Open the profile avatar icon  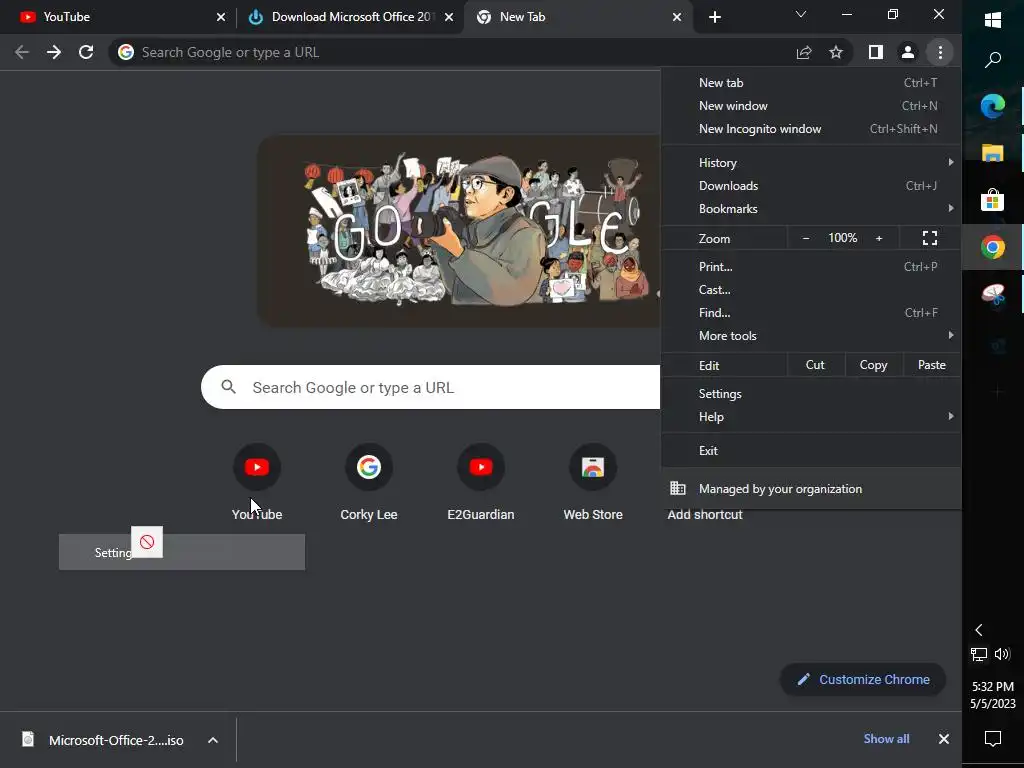(908, 52)
